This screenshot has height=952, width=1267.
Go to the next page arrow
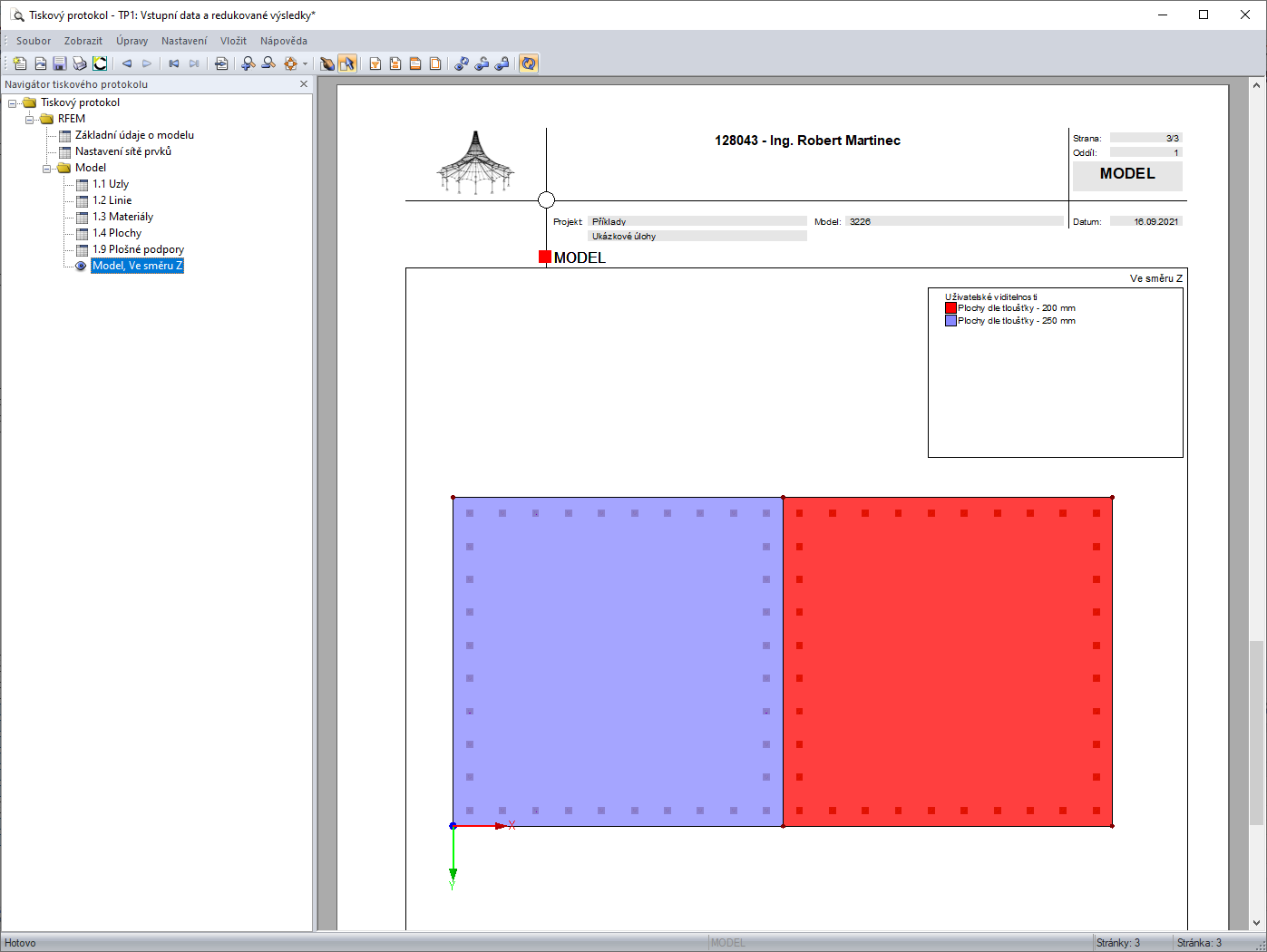147,63
